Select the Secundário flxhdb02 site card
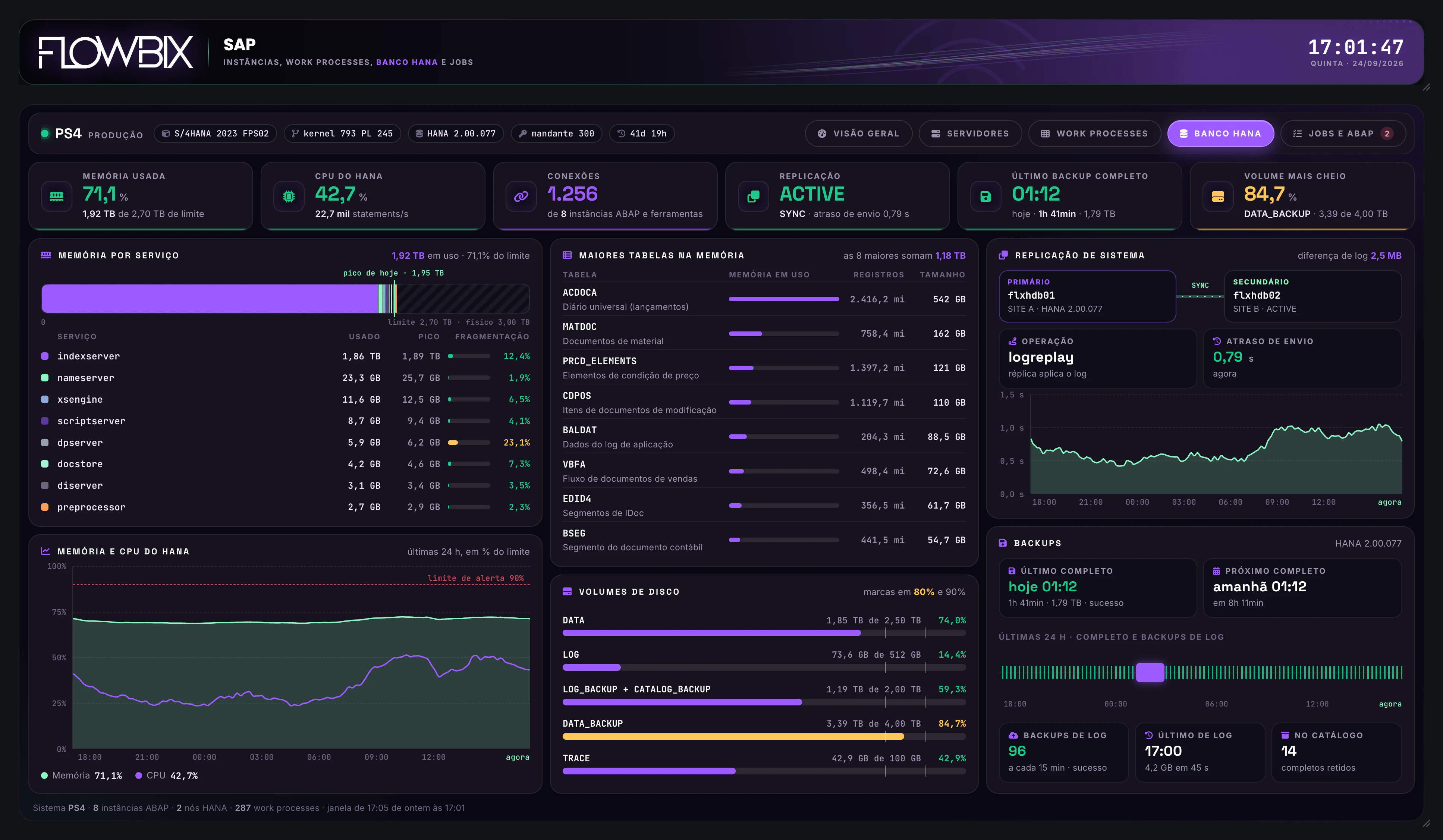 point(1312,296)
